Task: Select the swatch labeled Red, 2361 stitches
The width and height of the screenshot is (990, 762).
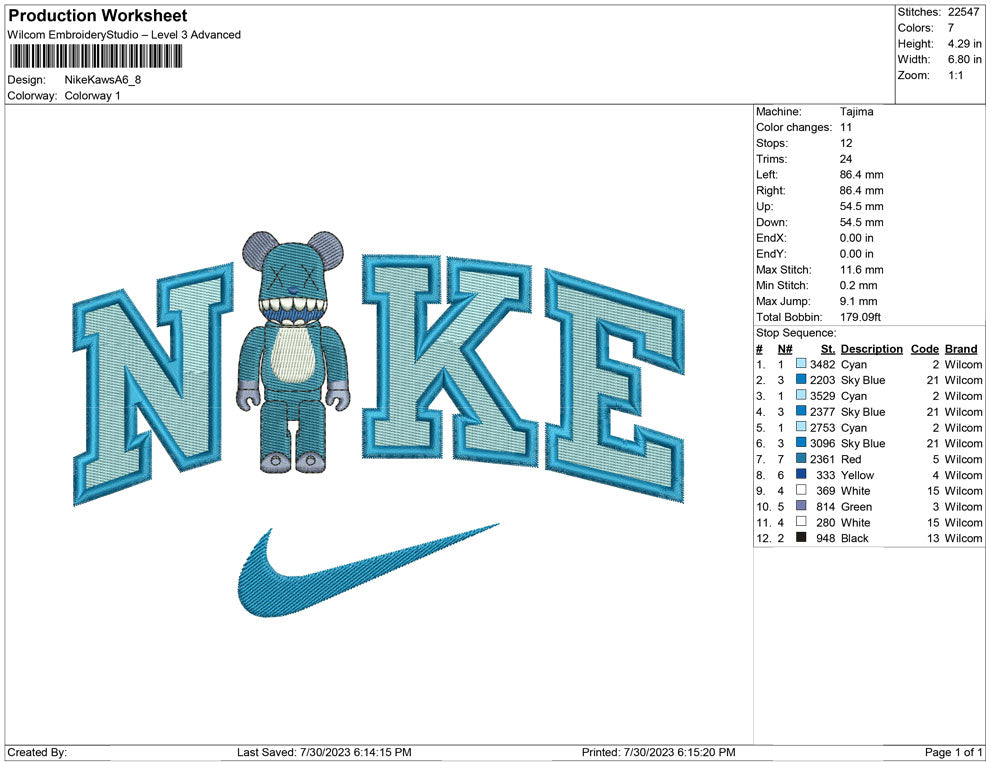Action: pyautogui.click(x=801, y=458)
